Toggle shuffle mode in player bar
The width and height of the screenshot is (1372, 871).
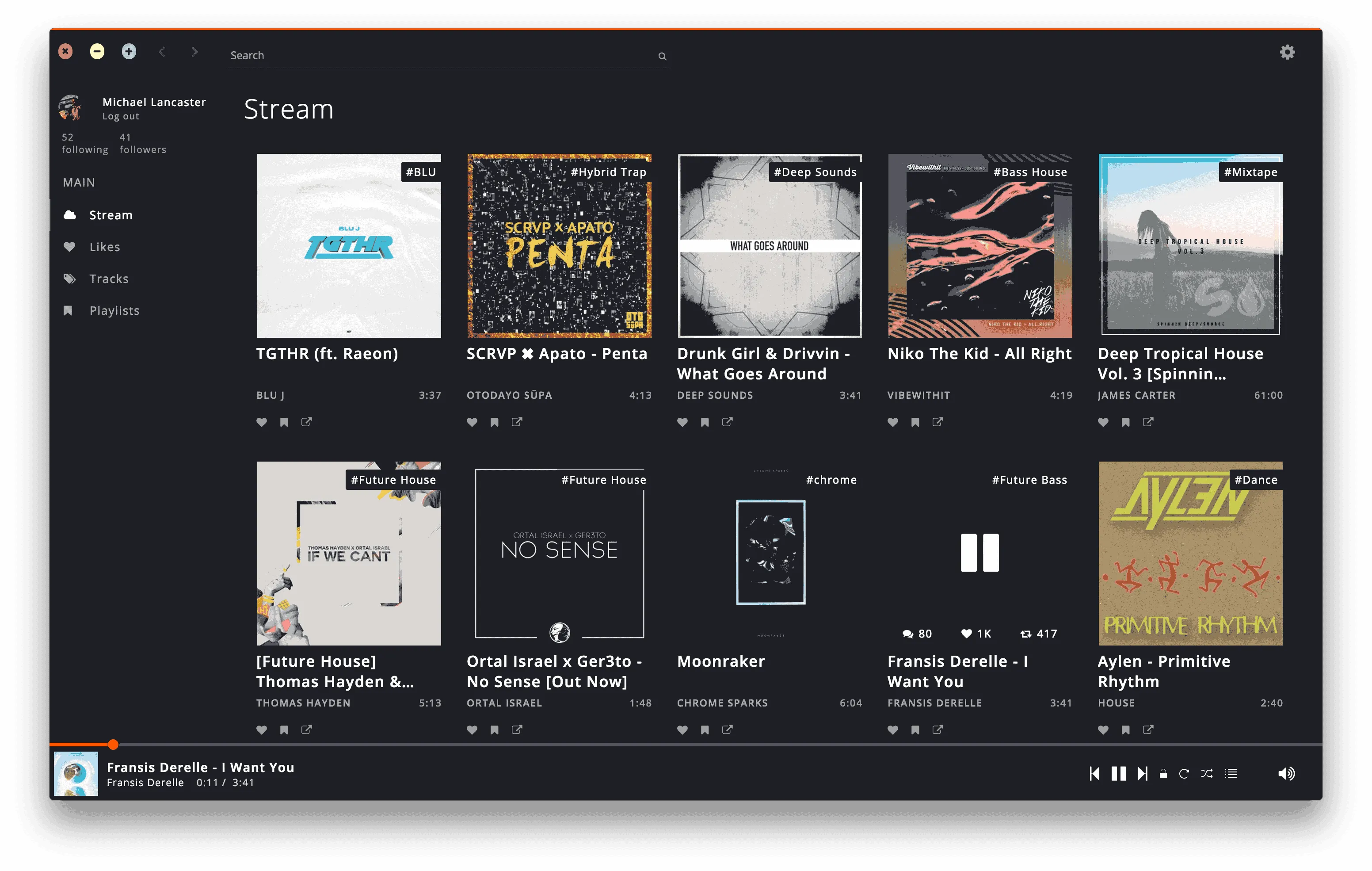(1207, 774)
